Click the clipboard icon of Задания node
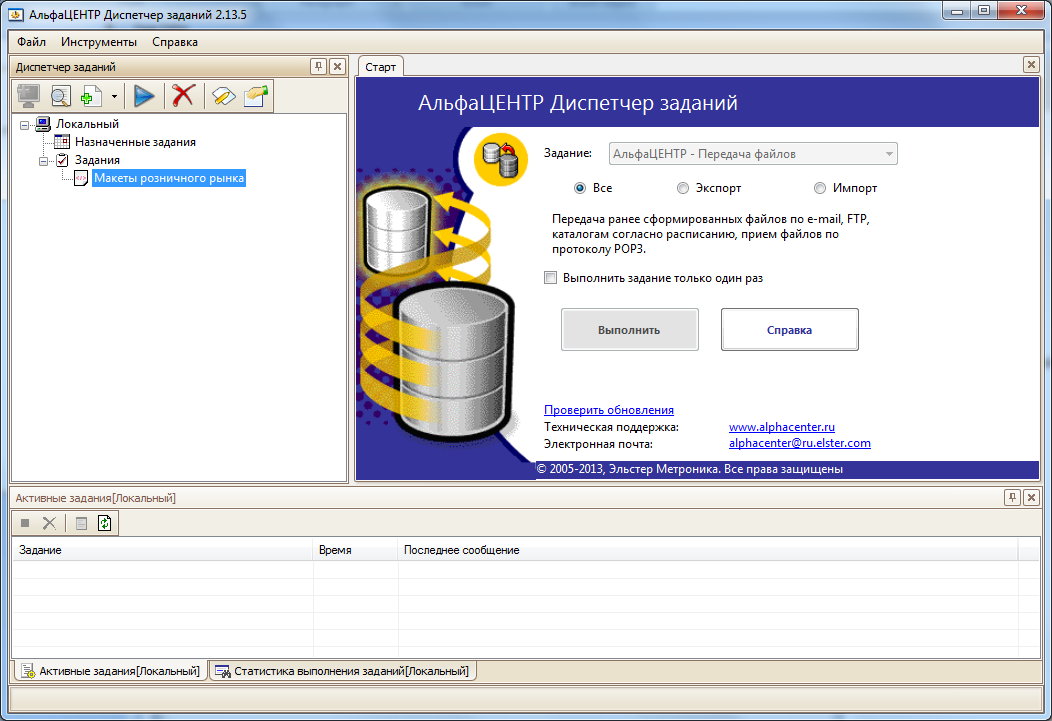 coord(62,160)
